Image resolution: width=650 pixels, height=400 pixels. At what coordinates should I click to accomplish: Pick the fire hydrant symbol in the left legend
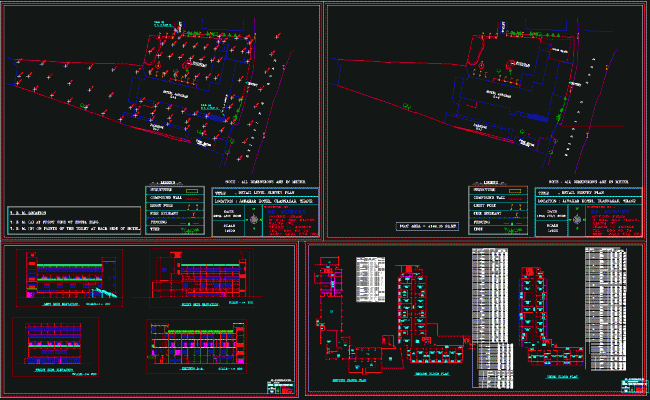click(x=193, y=214)
